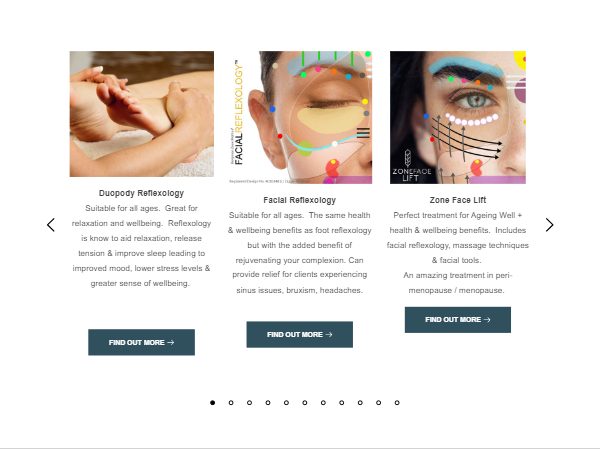This screenshot has width=600, height=449.
Task: Jump to the ninth carousel dot
Action: click(360, 402)
